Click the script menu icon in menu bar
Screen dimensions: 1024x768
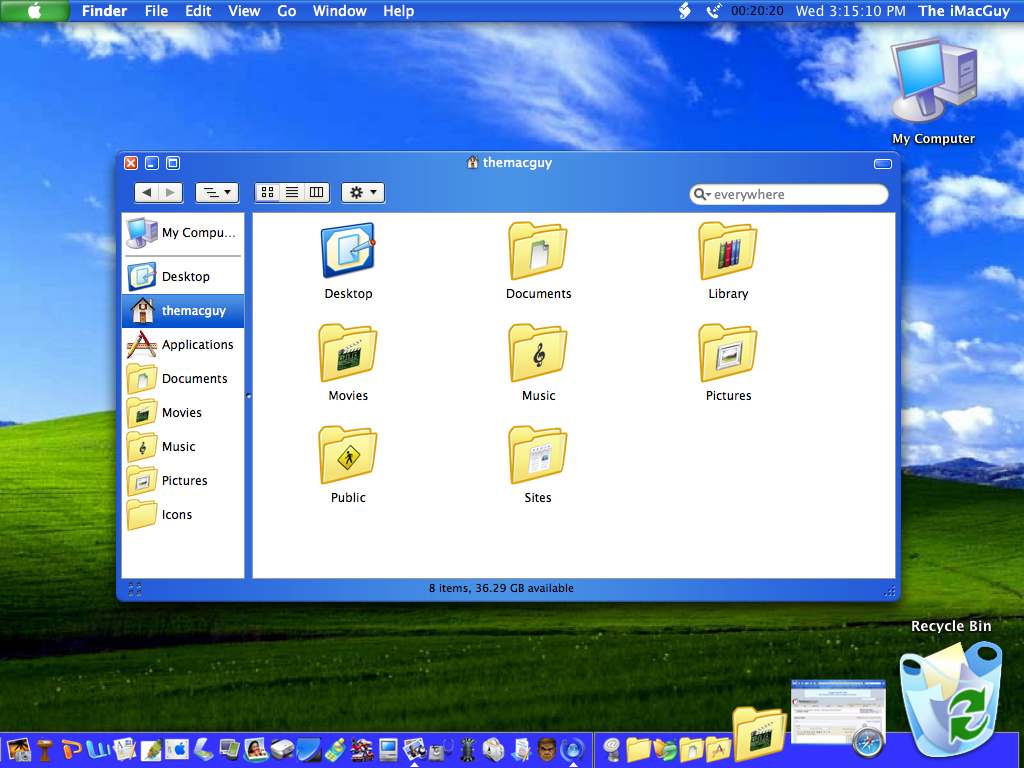tap(684, 11)
